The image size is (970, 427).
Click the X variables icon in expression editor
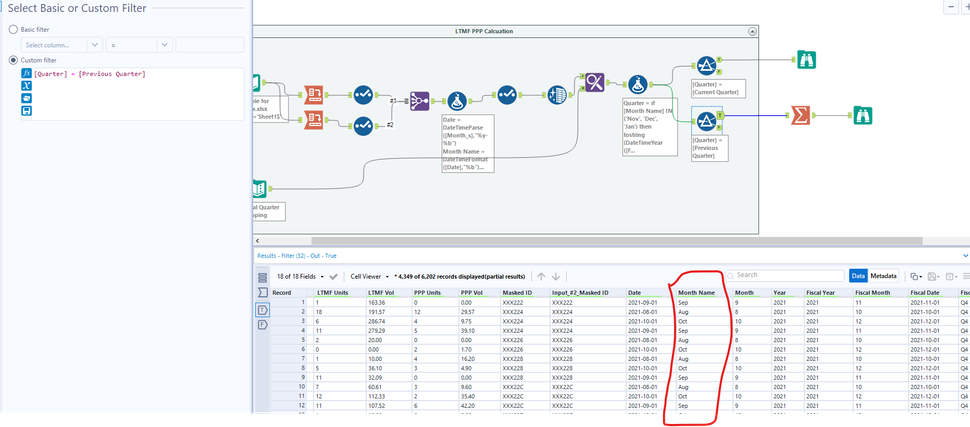26,86
